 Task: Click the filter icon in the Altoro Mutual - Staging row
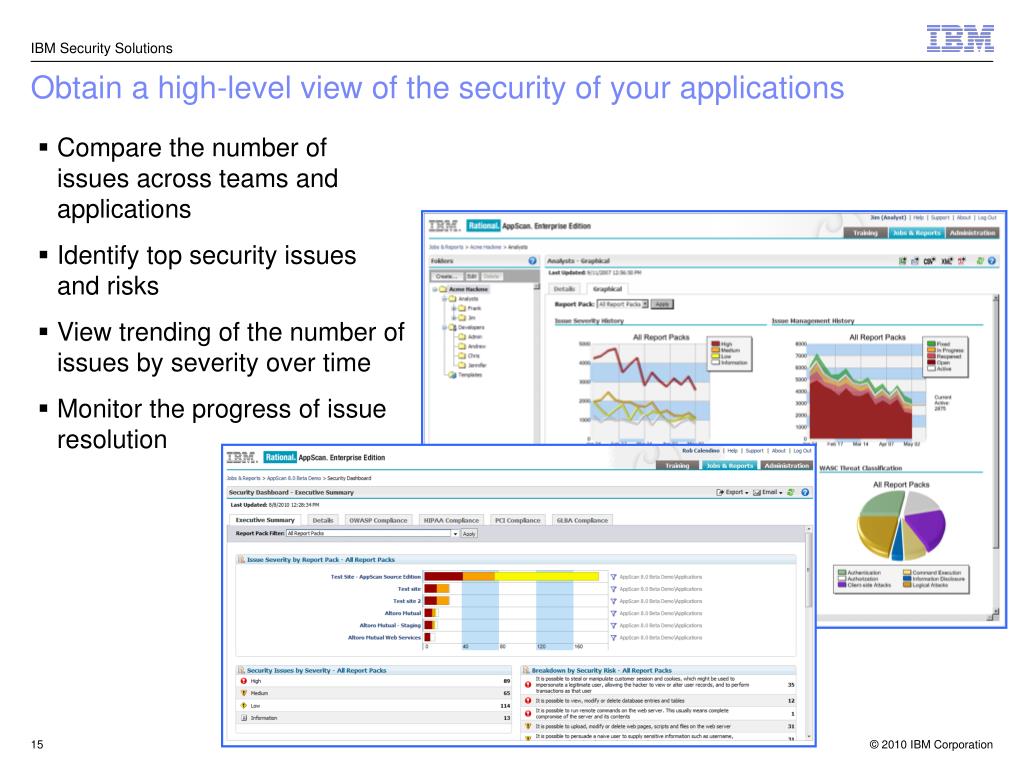pos(613,626)
